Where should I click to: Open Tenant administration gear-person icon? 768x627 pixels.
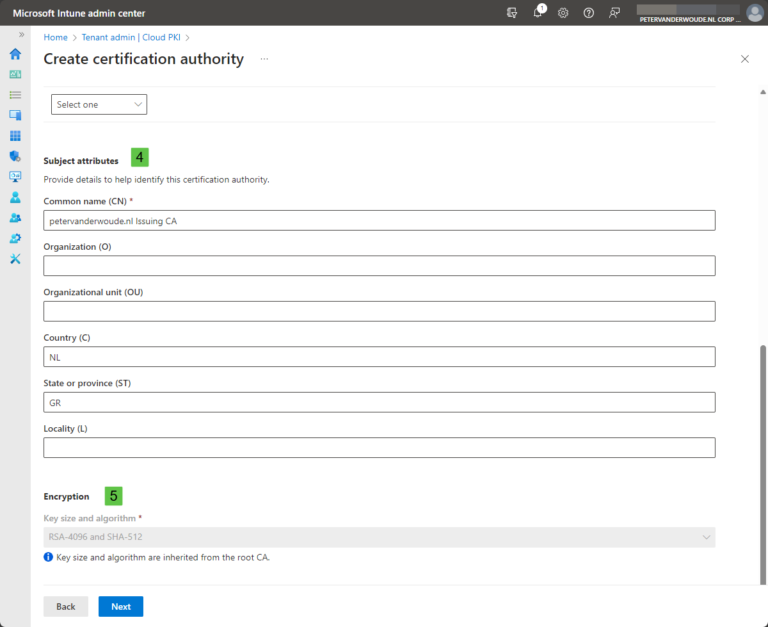pos(15,238)
